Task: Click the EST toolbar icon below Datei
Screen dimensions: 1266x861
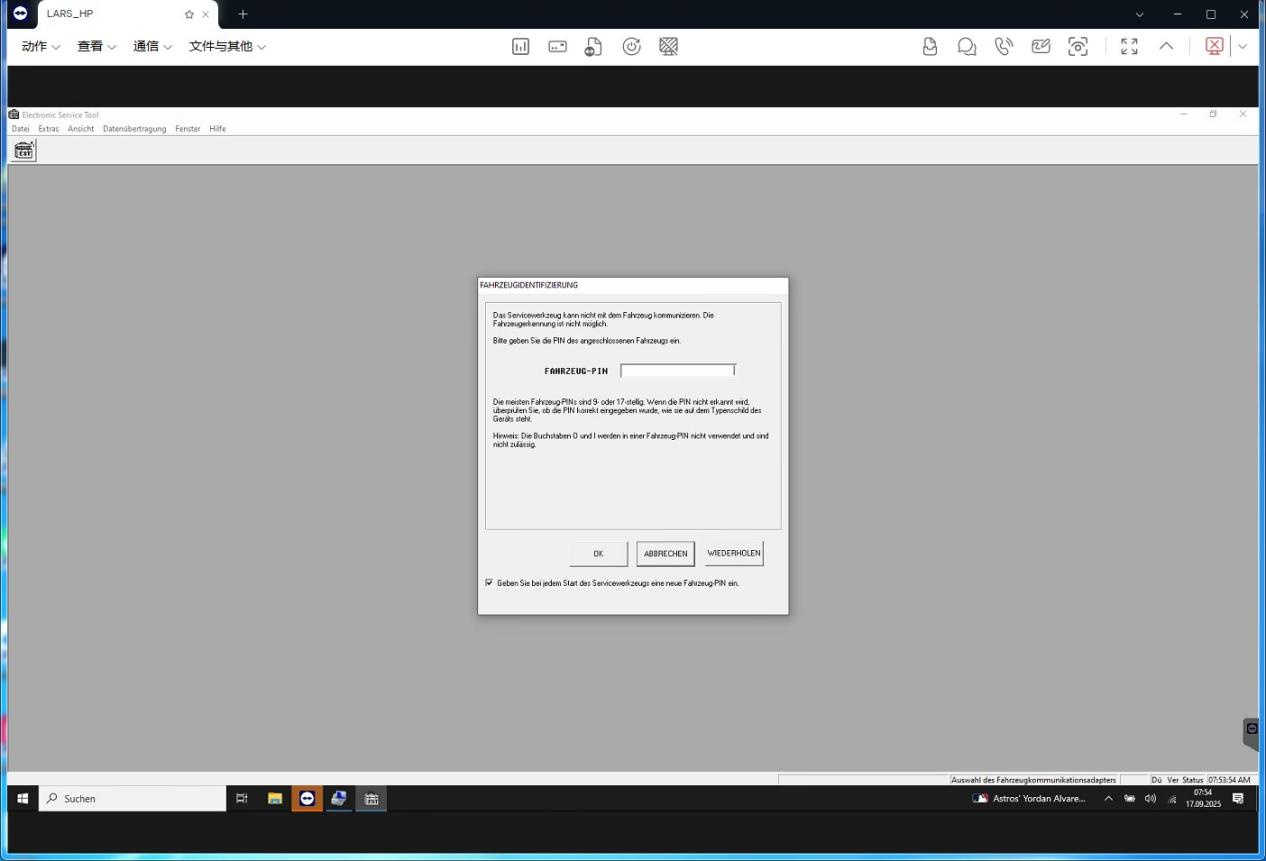Action: coord(24,150)
